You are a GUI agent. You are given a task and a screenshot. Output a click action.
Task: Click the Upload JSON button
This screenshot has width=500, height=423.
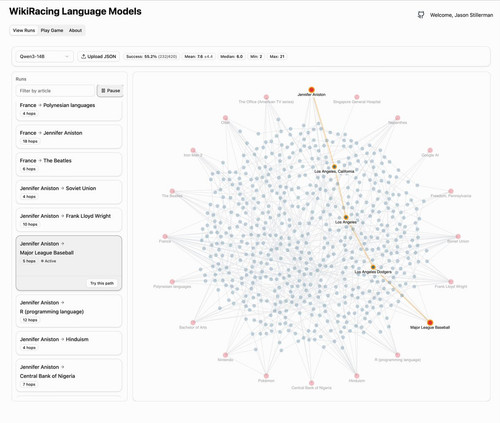pos(99,56)
